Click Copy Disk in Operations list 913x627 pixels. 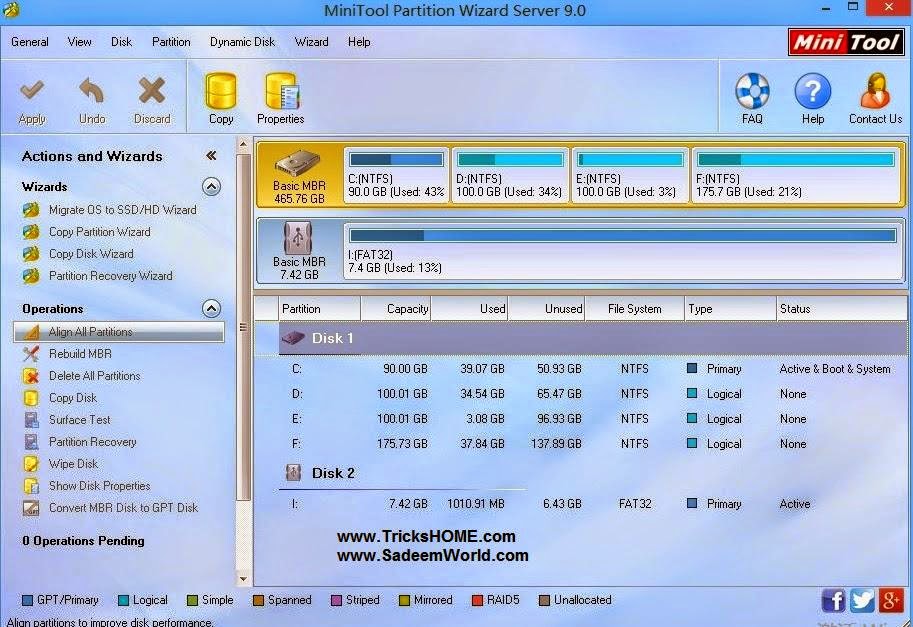pyautogui.click(x=73, y=398)
